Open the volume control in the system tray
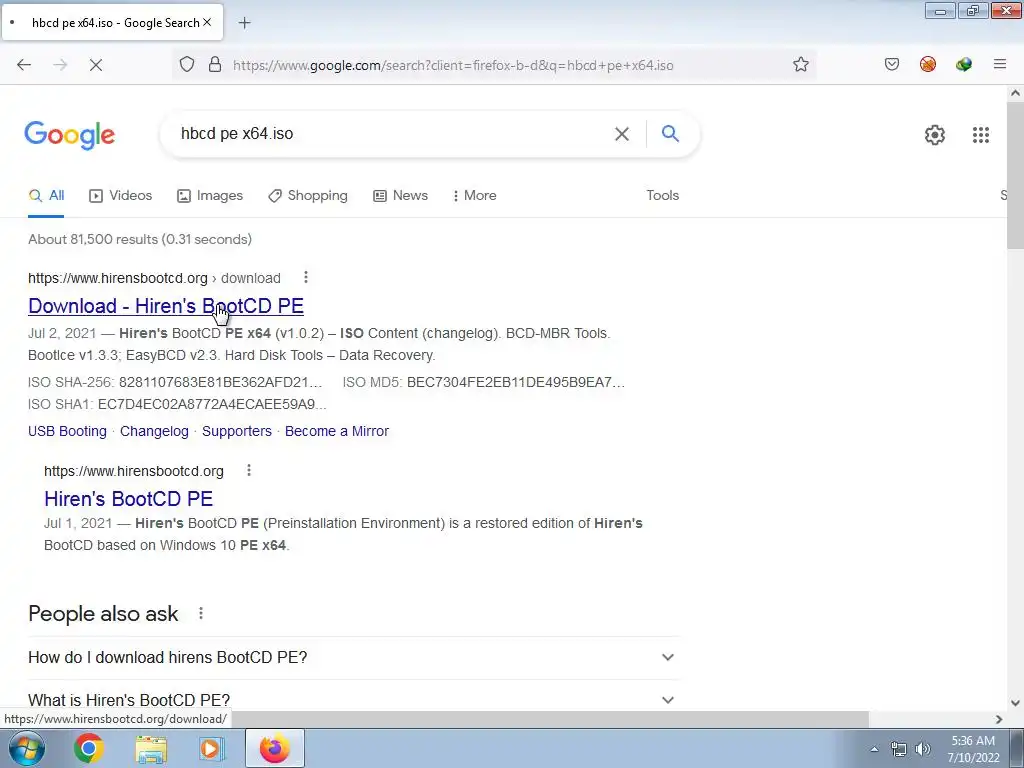Screen dimensions: 1024x768 point(922,749)
